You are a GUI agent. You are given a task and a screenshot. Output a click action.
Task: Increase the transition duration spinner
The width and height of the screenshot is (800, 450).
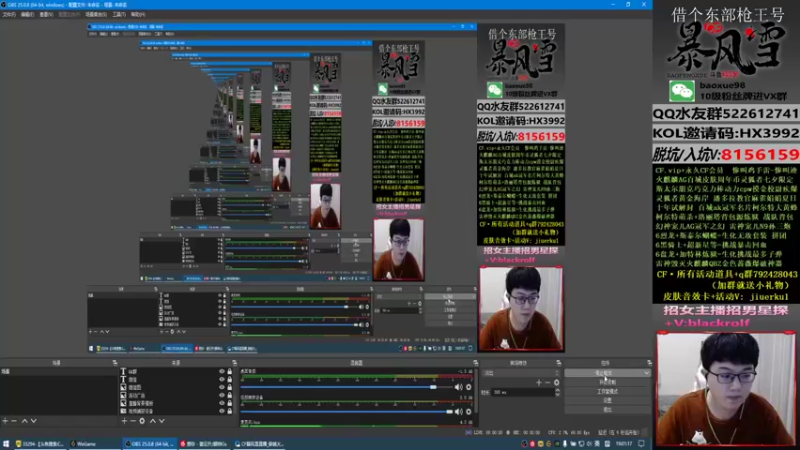click(557, 390)
